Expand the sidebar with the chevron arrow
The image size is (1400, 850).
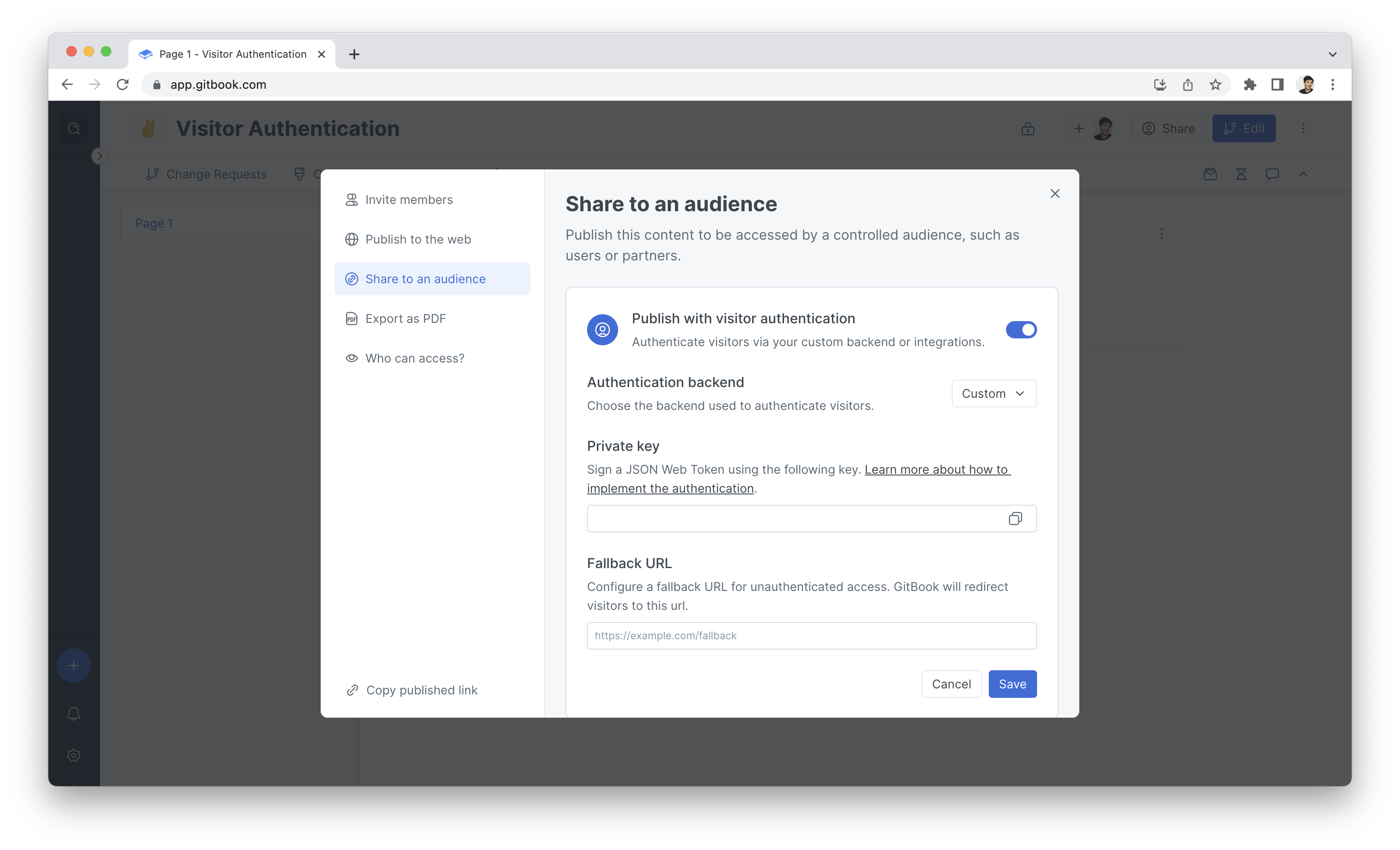point(100,156)
